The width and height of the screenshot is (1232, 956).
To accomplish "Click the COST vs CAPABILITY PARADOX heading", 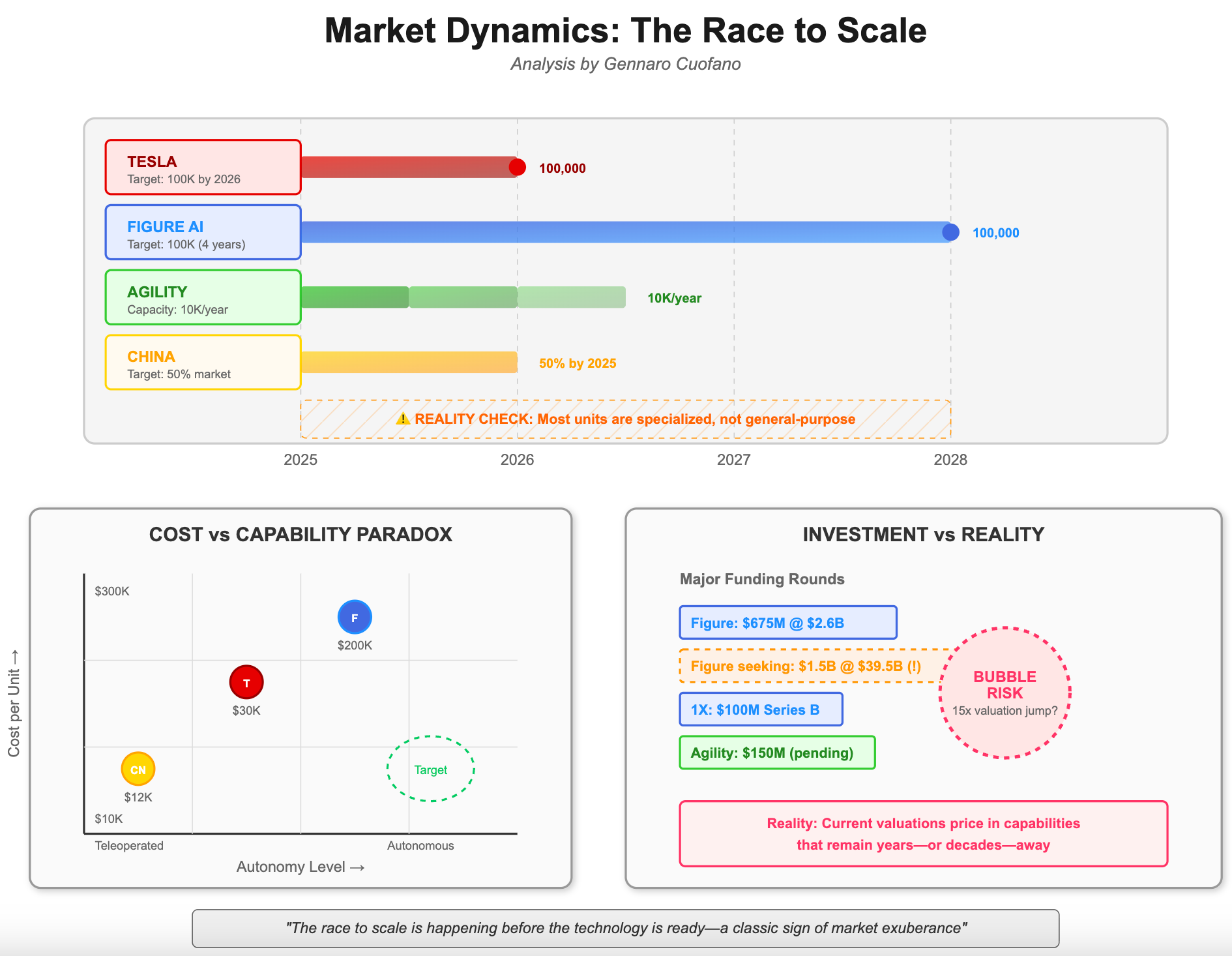I will click(x=301, y=534).
